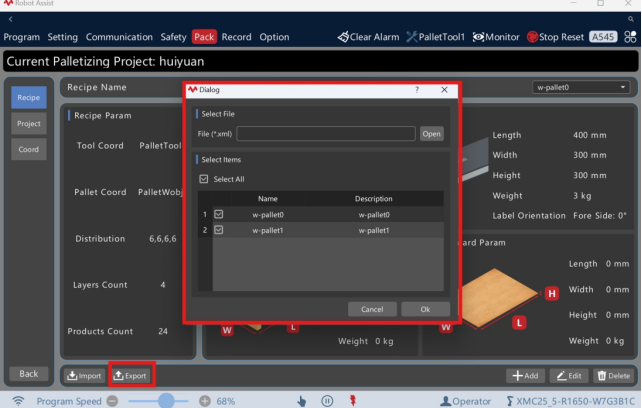This screenshot has width=642, height=408.
Task: Click the File (*.xml) path field
Action: 326,134
